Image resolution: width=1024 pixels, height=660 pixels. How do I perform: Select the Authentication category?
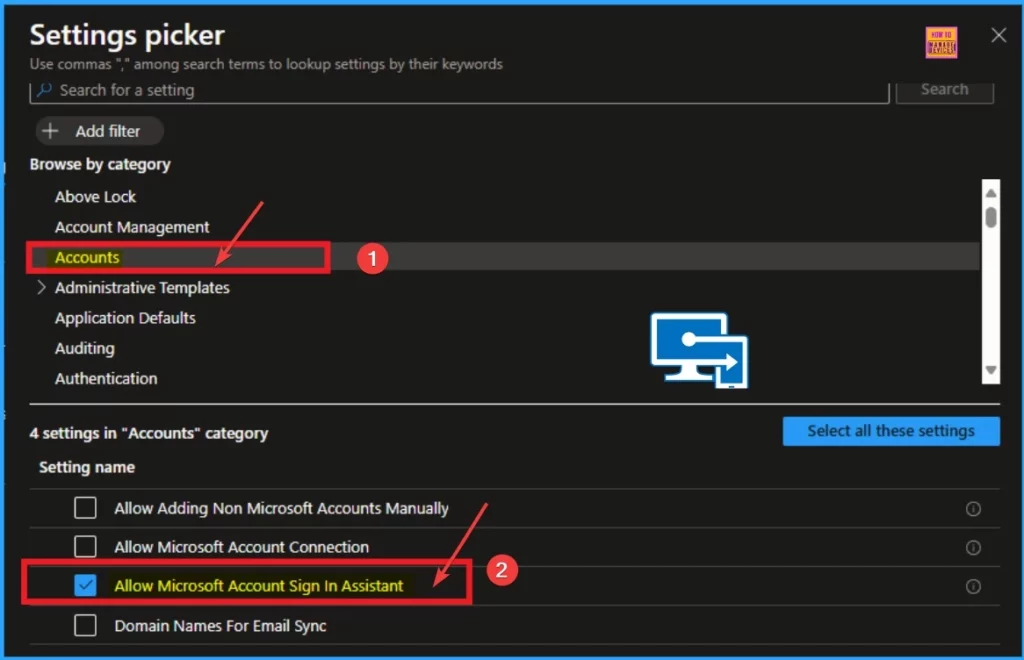click(106, 379)
